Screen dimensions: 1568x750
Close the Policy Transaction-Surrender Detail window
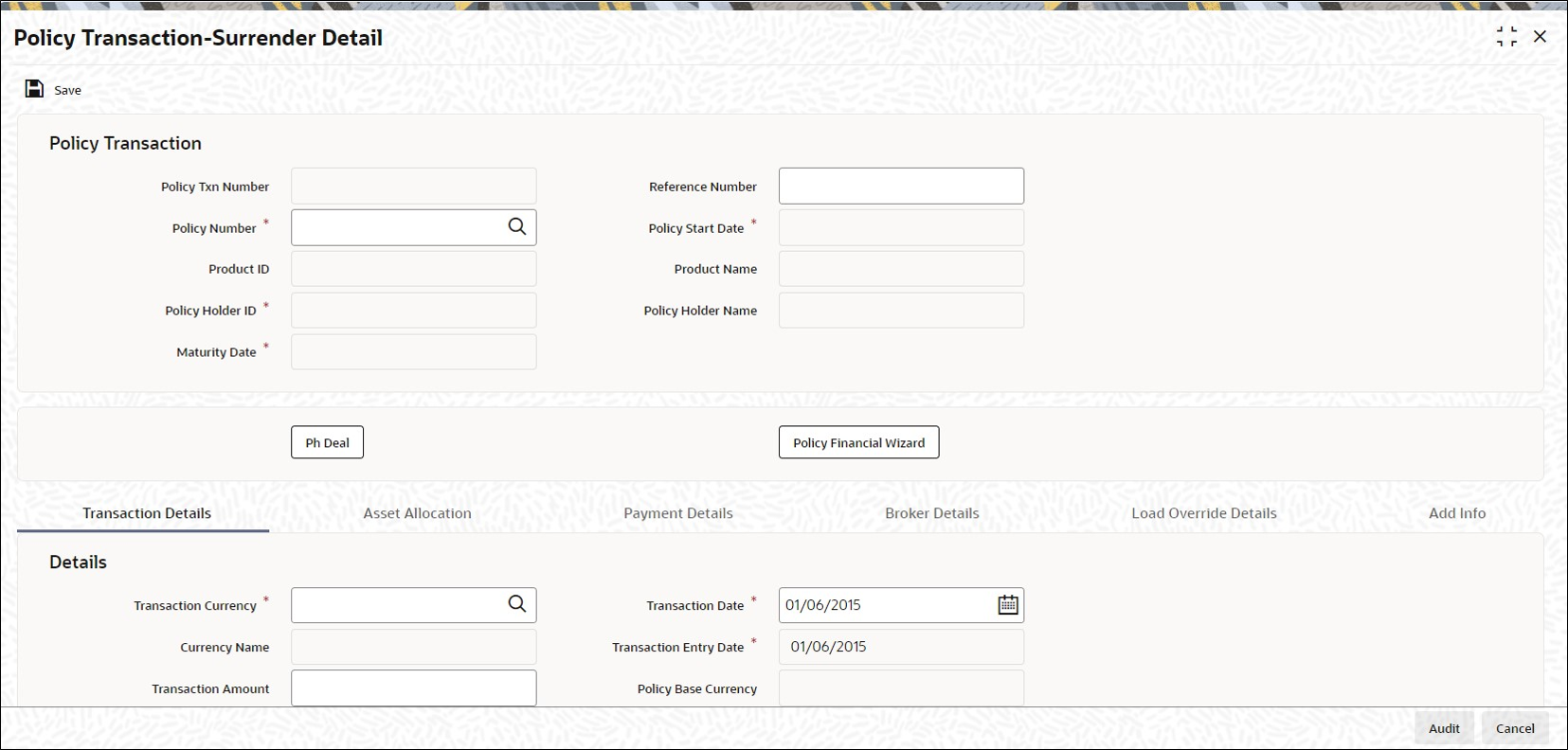pyautogui.click(x=1541, y=37)
